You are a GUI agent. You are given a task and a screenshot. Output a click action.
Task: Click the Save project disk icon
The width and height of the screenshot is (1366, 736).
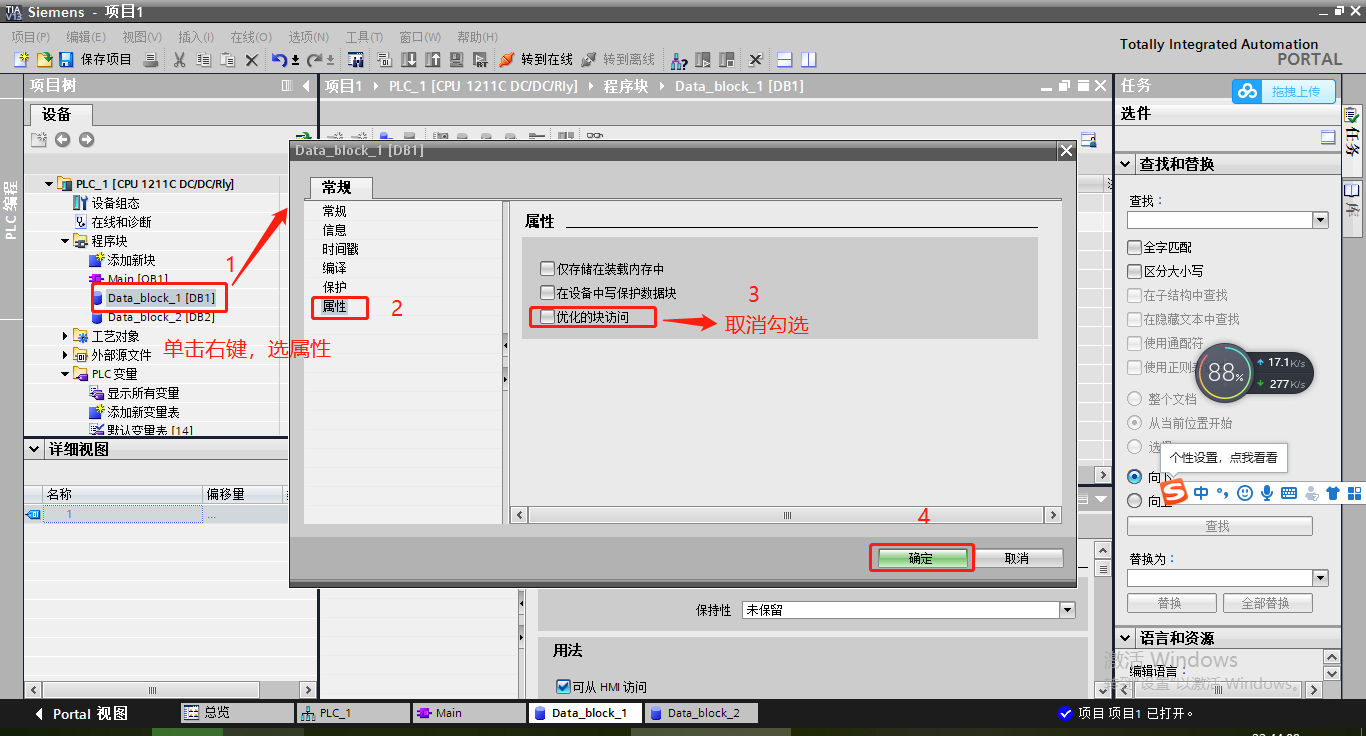66,60
